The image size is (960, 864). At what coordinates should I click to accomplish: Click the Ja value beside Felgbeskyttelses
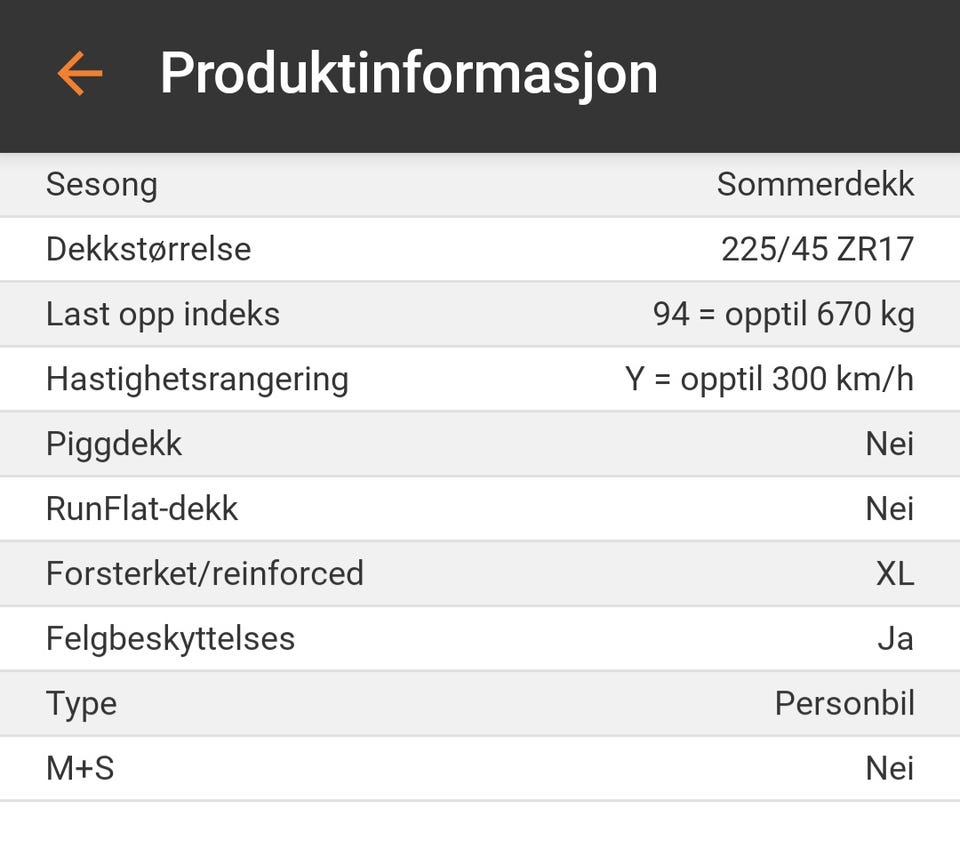click(x=895, y=639)
